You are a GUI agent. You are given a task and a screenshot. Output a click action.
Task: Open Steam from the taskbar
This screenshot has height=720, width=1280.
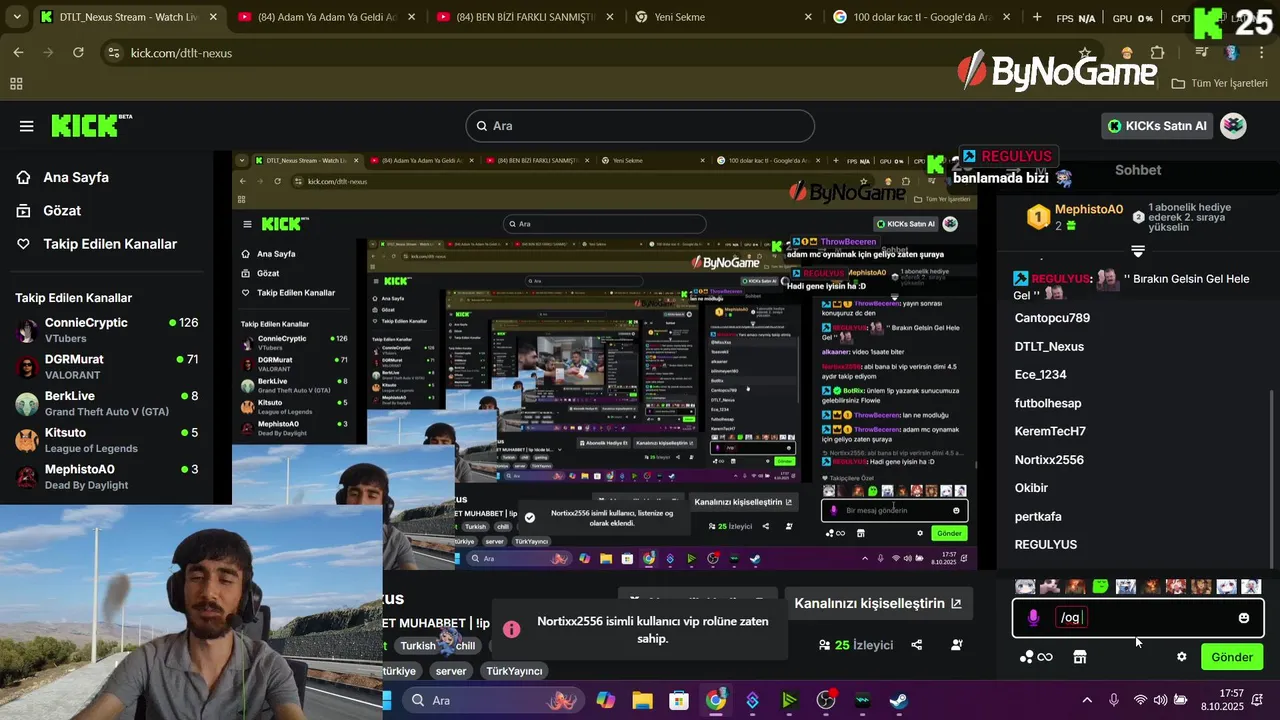[x=899, y=700]
